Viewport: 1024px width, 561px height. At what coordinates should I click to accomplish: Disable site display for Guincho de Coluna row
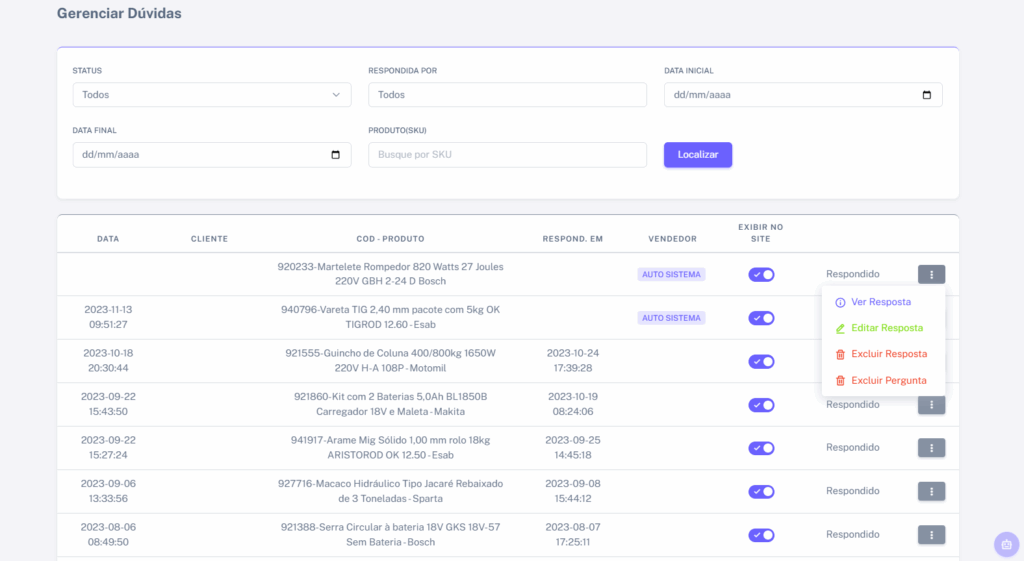[x=761, y=361]
